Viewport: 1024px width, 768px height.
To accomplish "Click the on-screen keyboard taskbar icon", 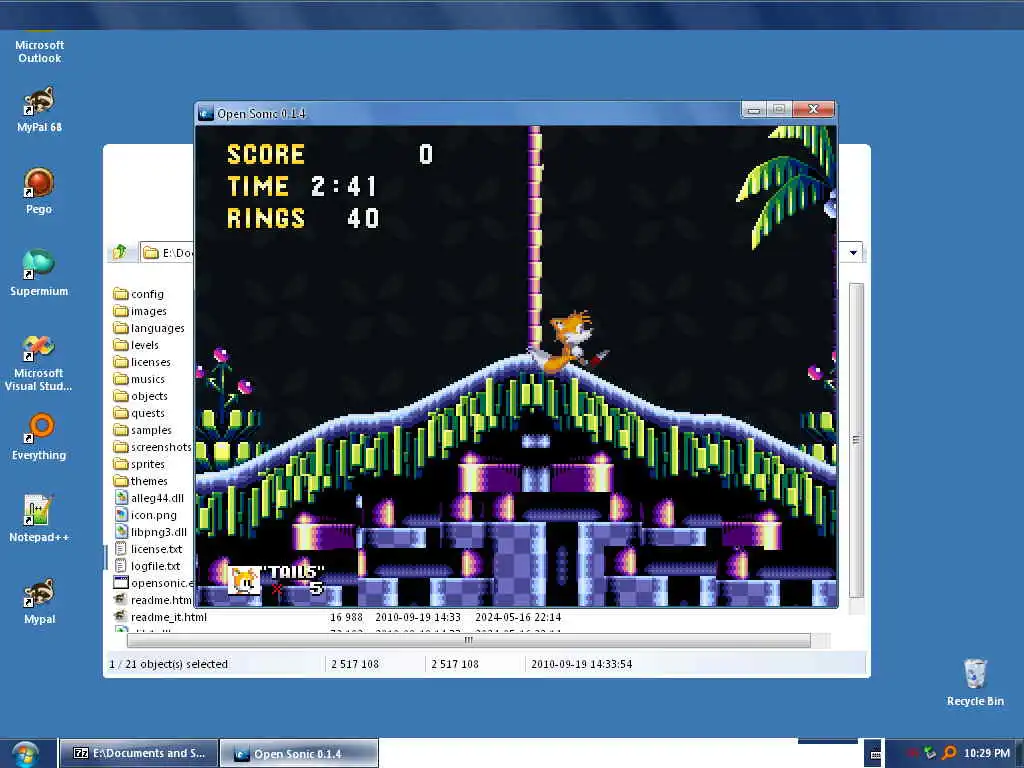I will click(x=875, y=753).
